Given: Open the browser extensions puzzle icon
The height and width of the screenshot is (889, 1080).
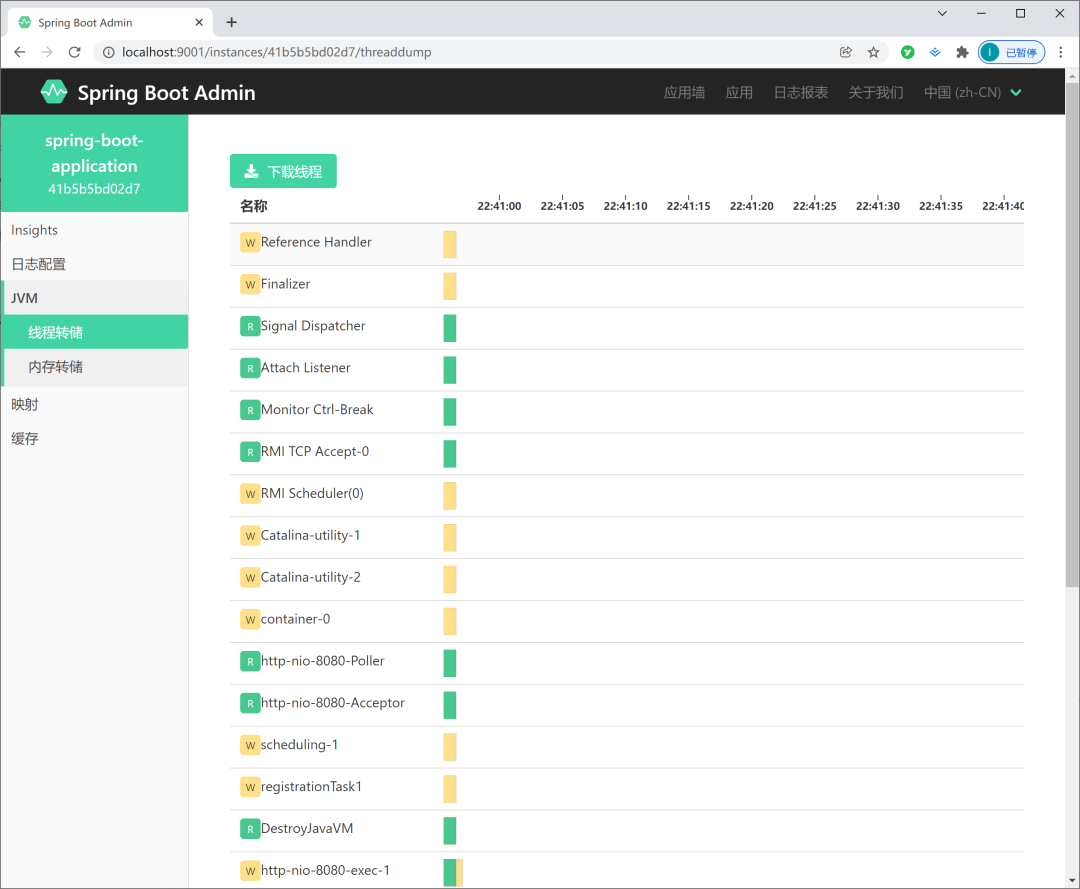Looking at the screenshot, I should 960,52.
